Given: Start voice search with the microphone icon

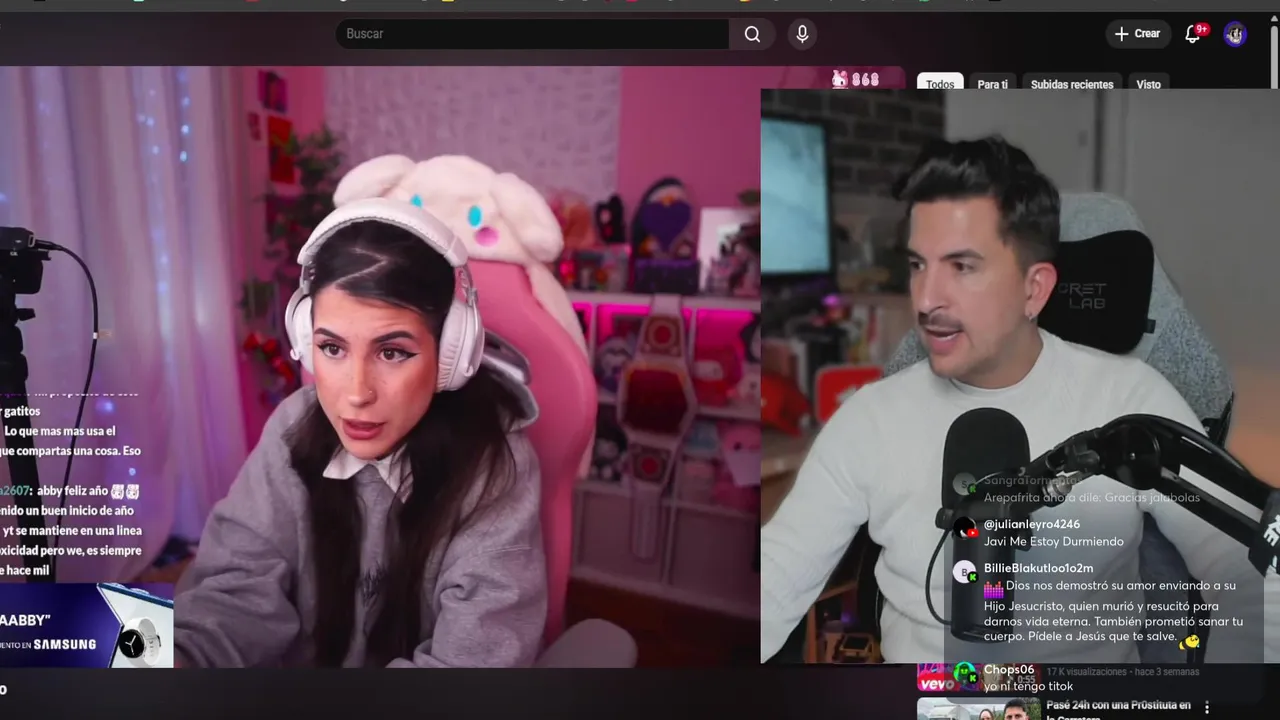Looking at the screenshot, I should pyautogui.click(x=802, y=34).
